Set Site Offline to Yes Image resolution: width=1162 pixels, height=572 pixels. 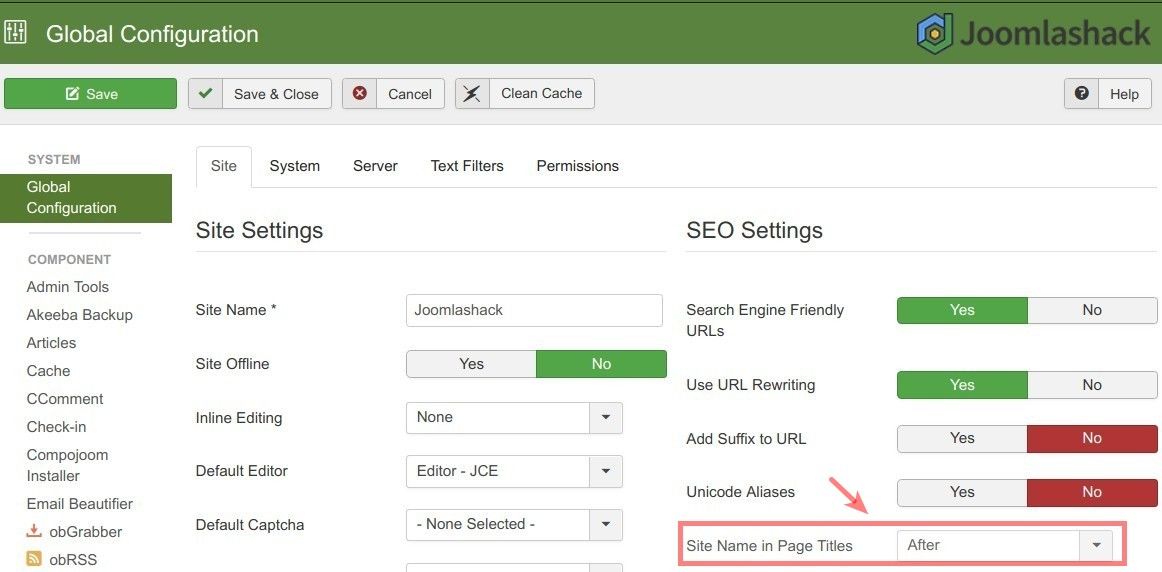click(x=471, y=364)
